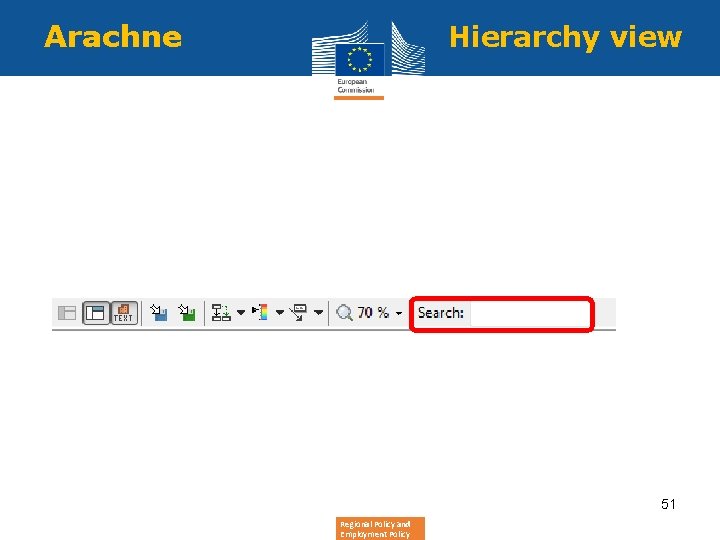Click the rainbow color scale icon

click(x=260, y=312)
